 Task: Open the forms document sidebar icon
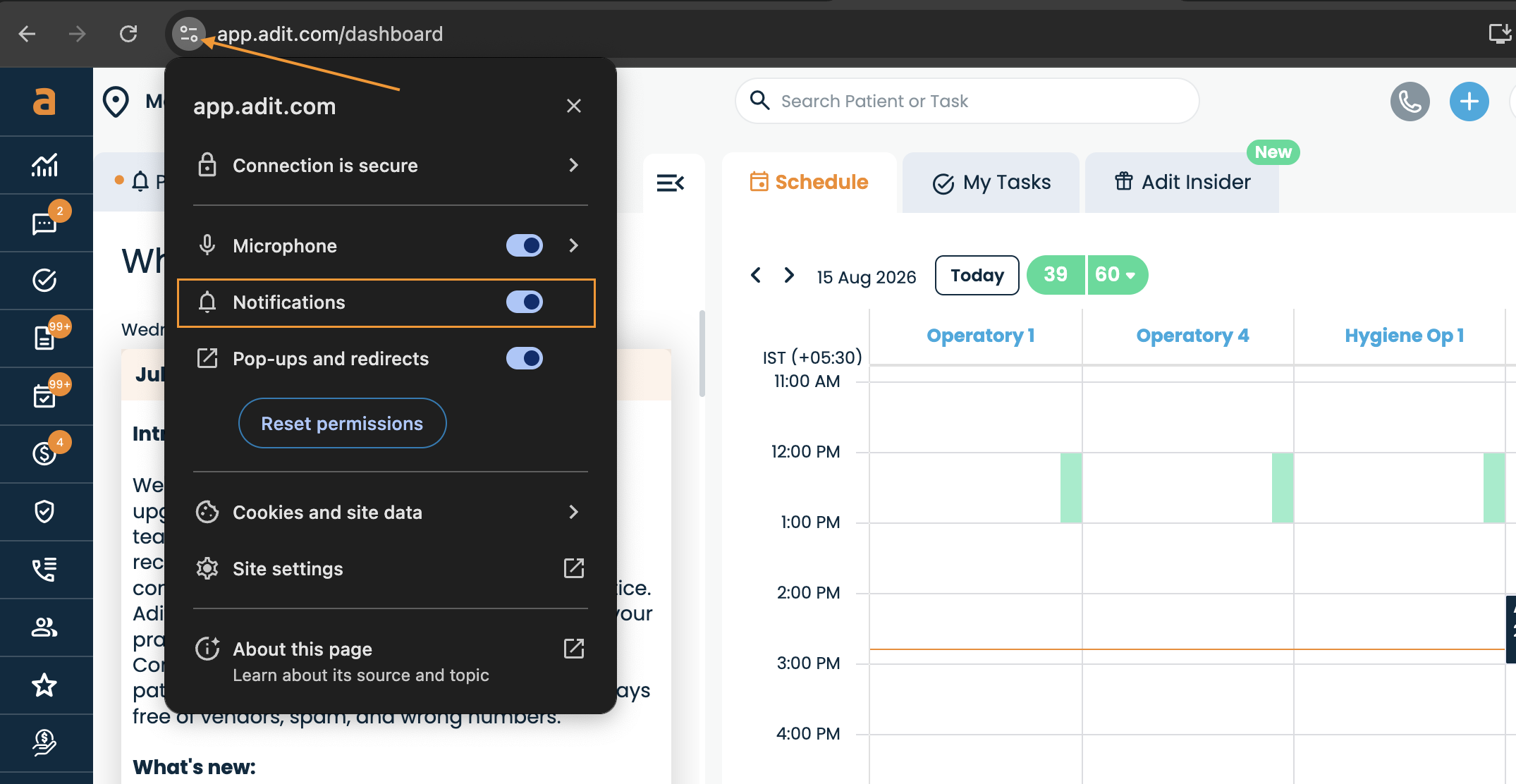coord(44,338)
